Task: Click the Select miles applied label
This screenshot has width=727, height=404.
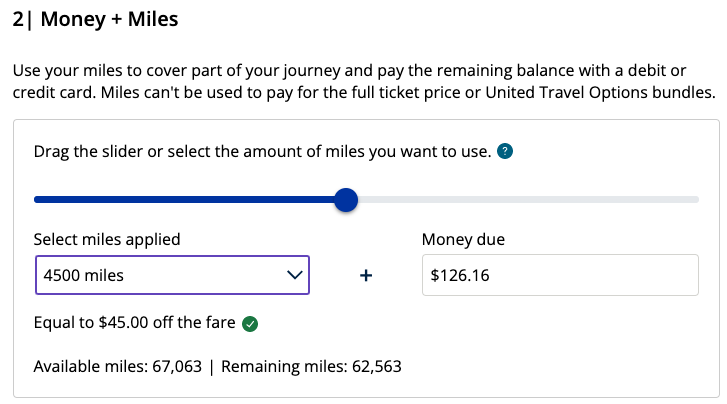Action: click(107, 239)
